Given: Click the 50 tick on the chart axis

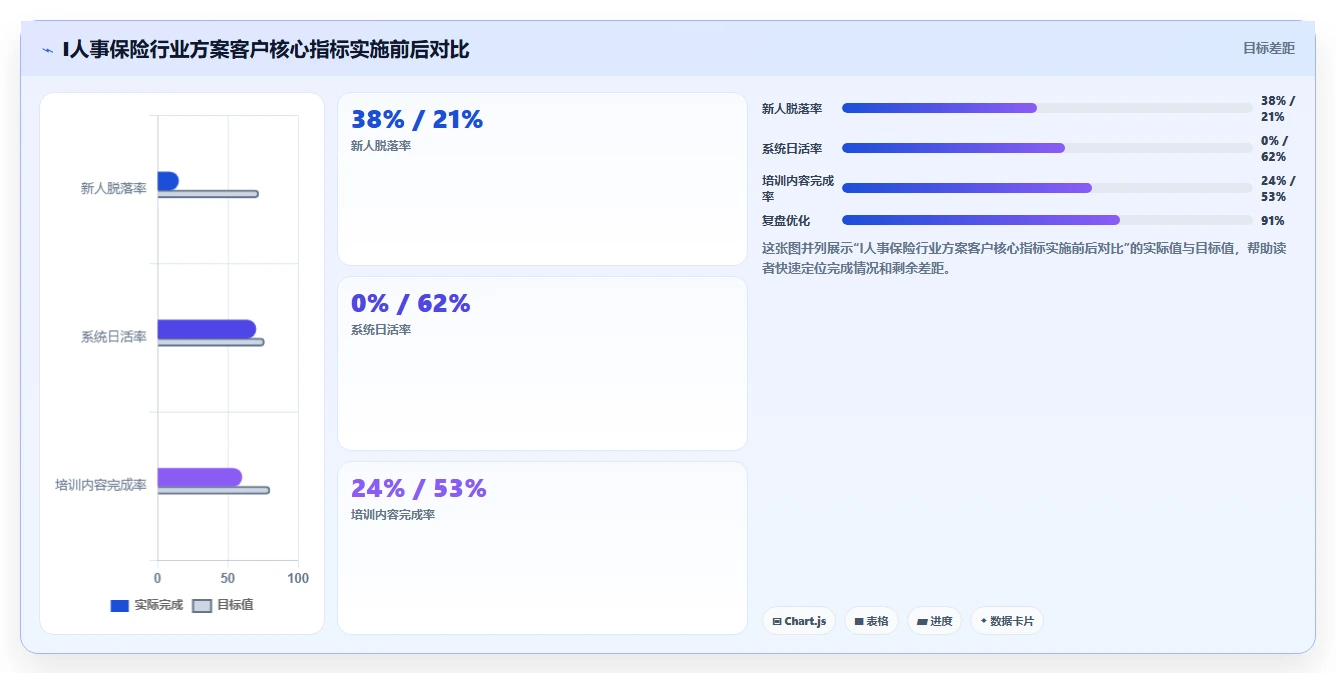Looking at the screenshot, I should (x=228, y=578).
